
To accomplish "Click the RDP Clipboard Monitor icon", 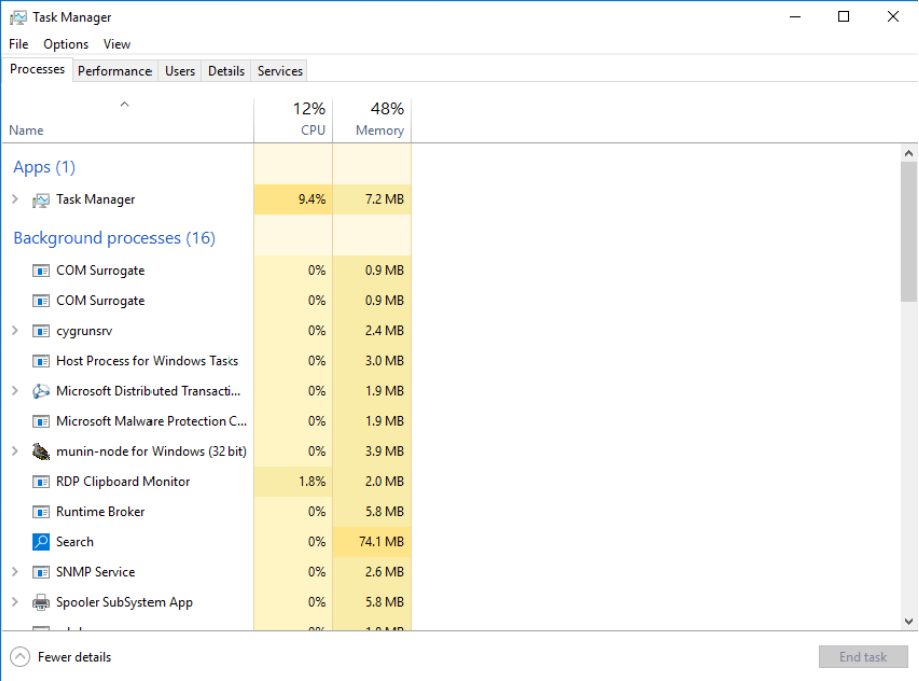I will pyautogui.click(x=40, y=481).
